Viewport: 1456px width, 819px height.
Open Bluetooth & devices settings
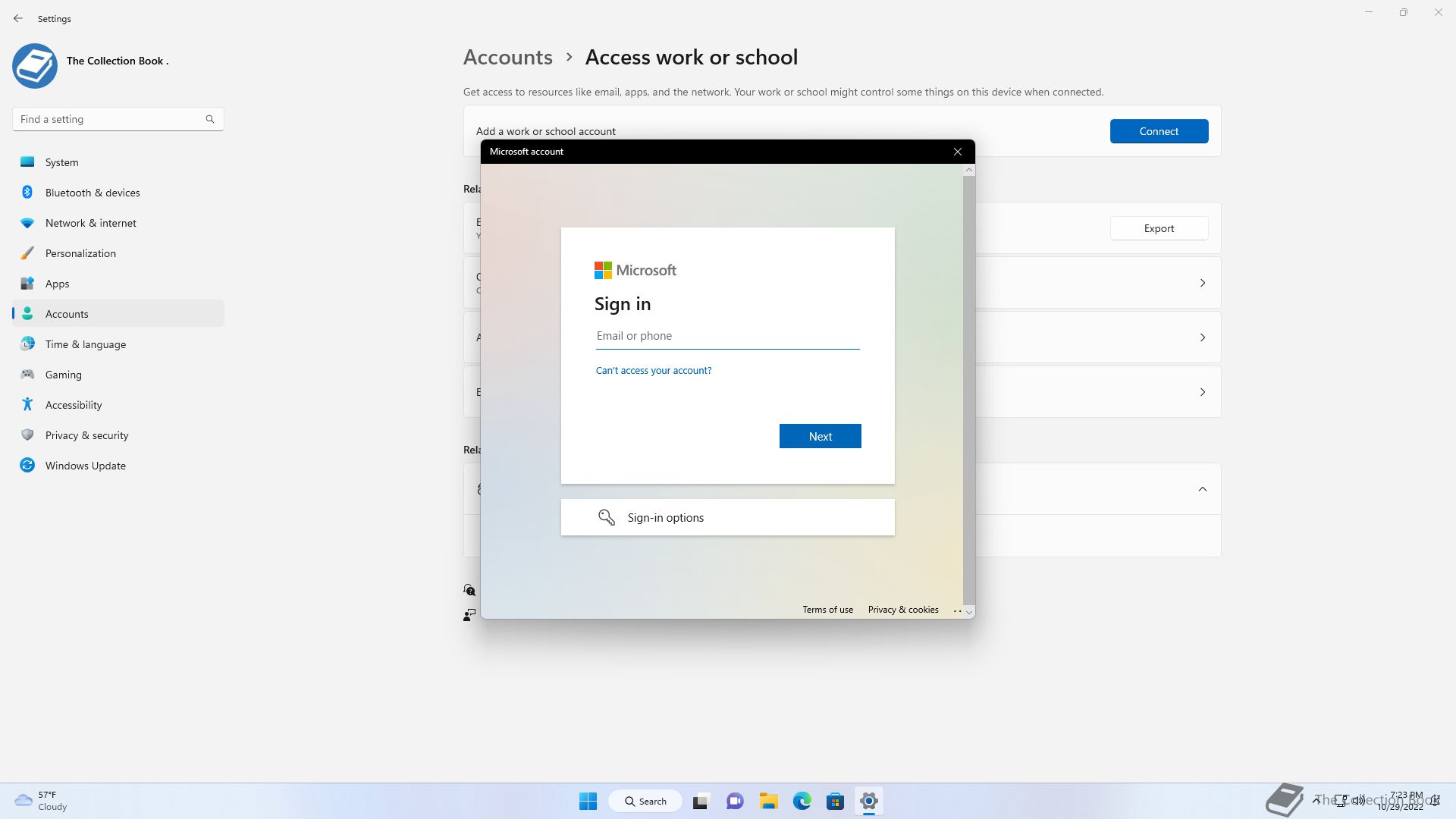click(93, 193)
